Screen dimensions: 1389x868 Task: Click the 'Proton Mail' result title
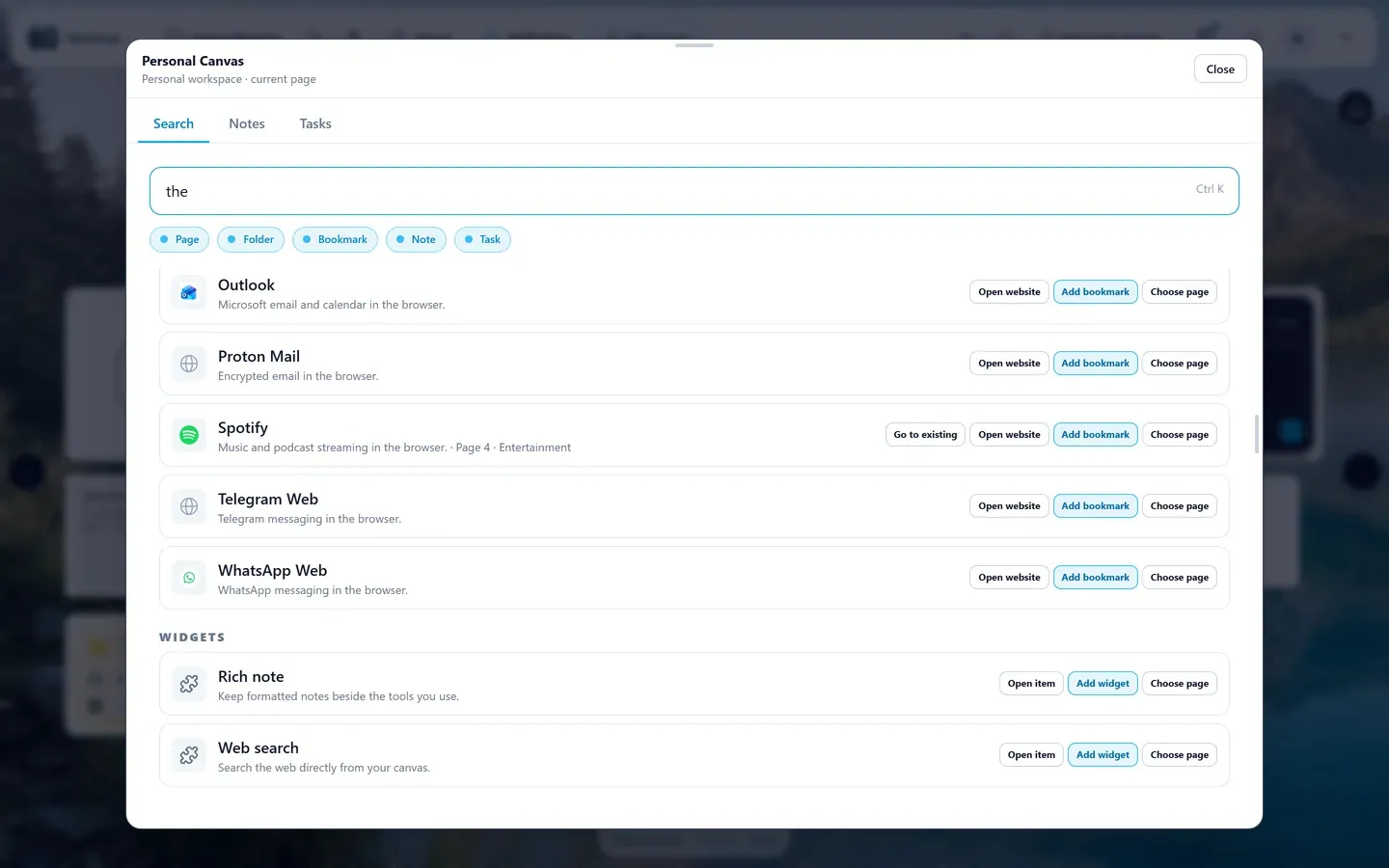point(259,356)
